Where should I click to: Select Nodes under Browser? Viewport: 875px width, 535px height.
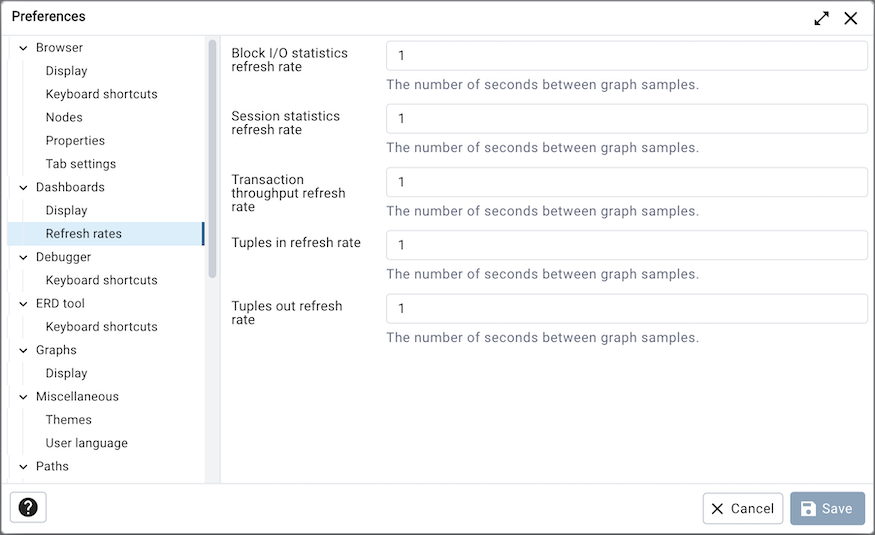[x=64, y=117]
